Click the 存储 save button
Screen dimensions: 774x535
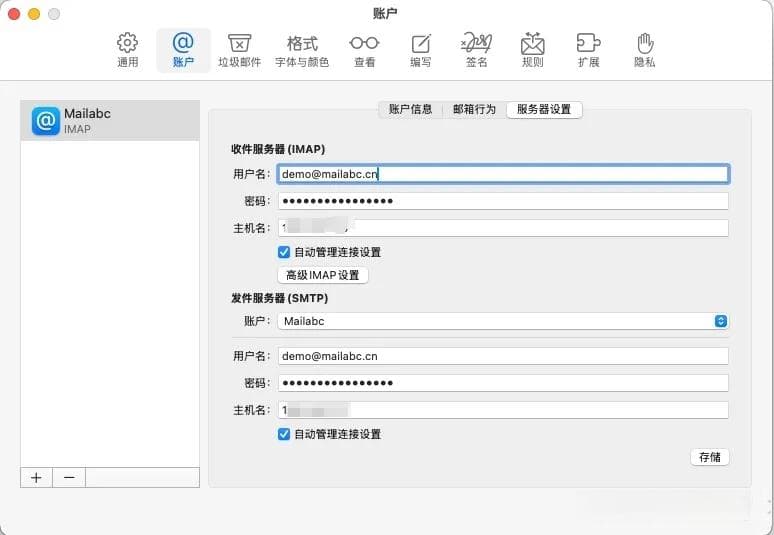(x=710, y=457)
